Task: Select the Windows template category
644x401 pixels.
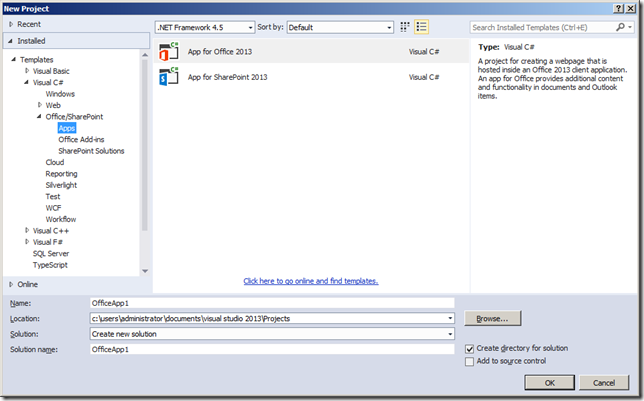Action: (x=60, y=94)
